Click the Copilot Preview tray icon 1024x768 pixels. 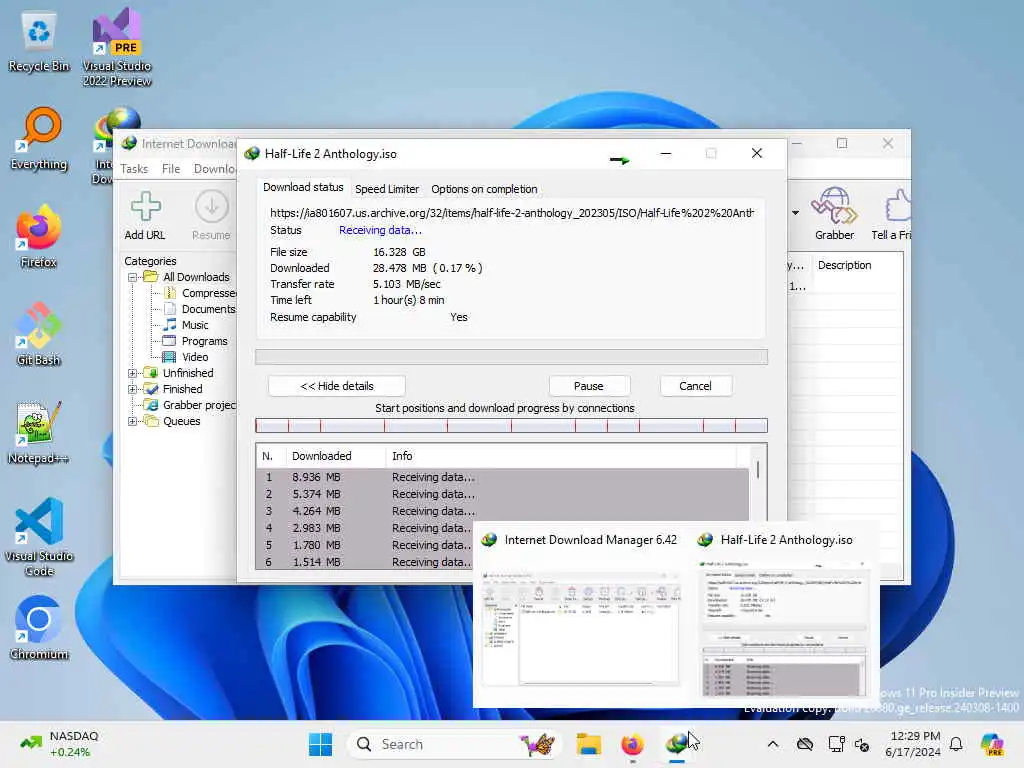(992, 744)
